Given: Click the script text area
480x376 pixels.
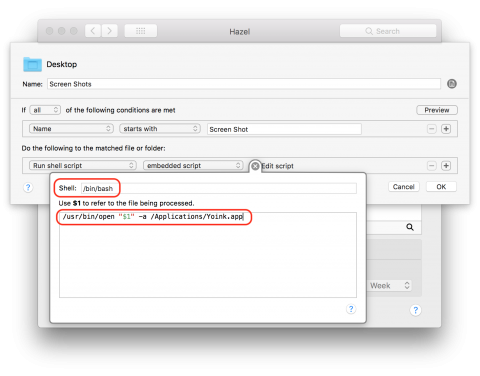Looking at the screenshot, I should coord(208,255).
